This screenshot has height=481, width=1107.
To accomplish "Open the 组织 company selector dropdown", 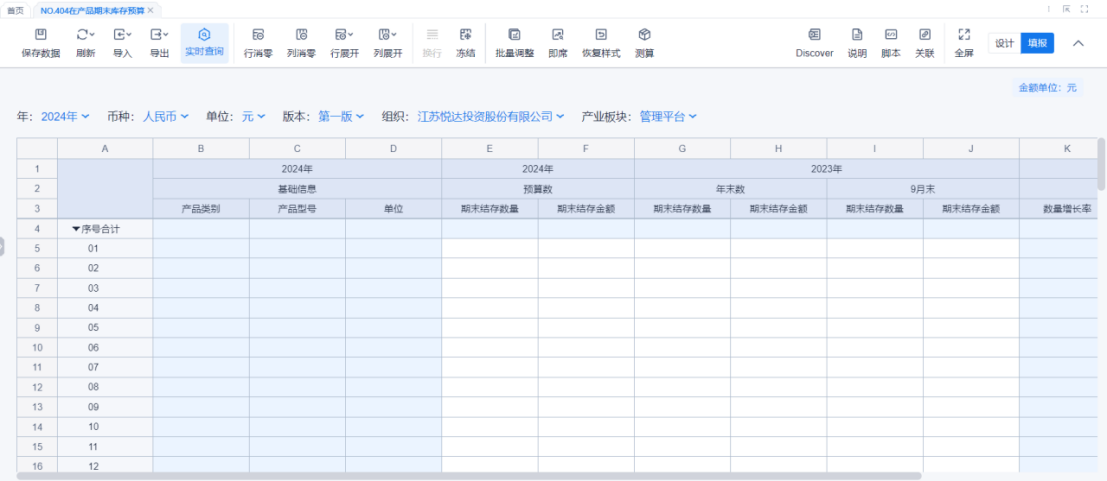I will pyautogui.click(x=491, y=117).
